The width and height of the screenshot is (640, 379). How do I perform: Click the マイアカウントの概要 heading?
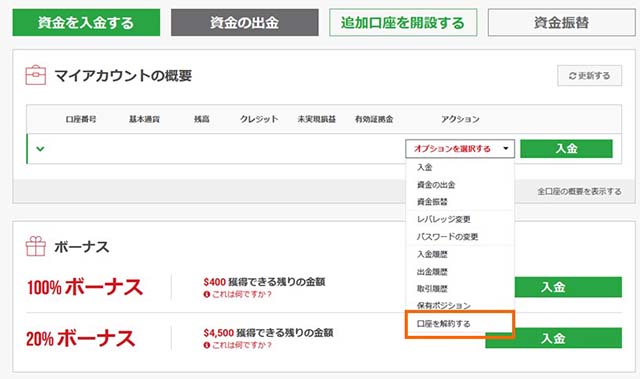[x=123, y=76]
